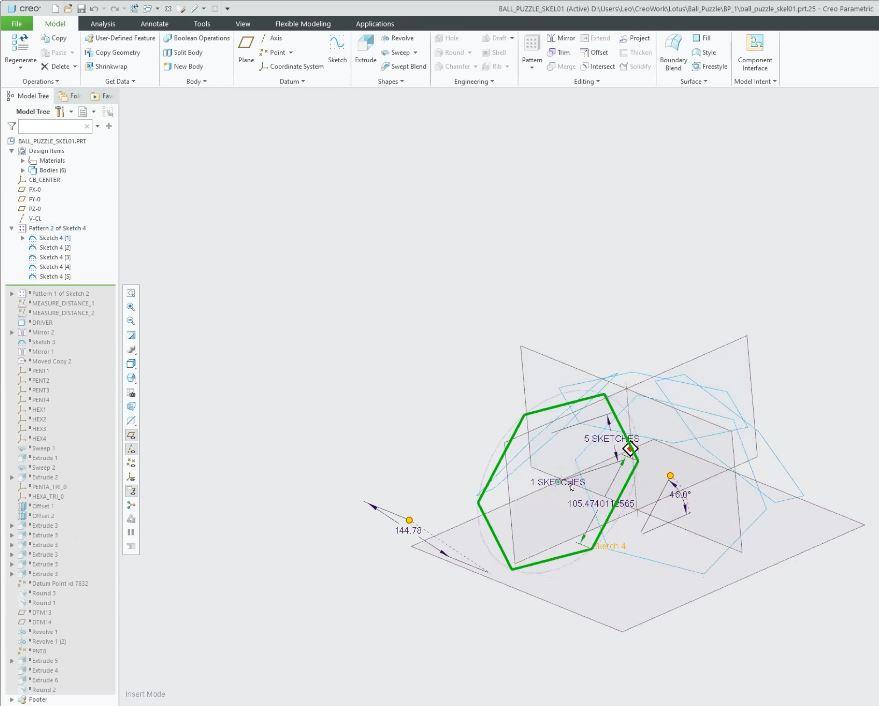Toggle plane display in the graphics toolbar

(131, 436)
